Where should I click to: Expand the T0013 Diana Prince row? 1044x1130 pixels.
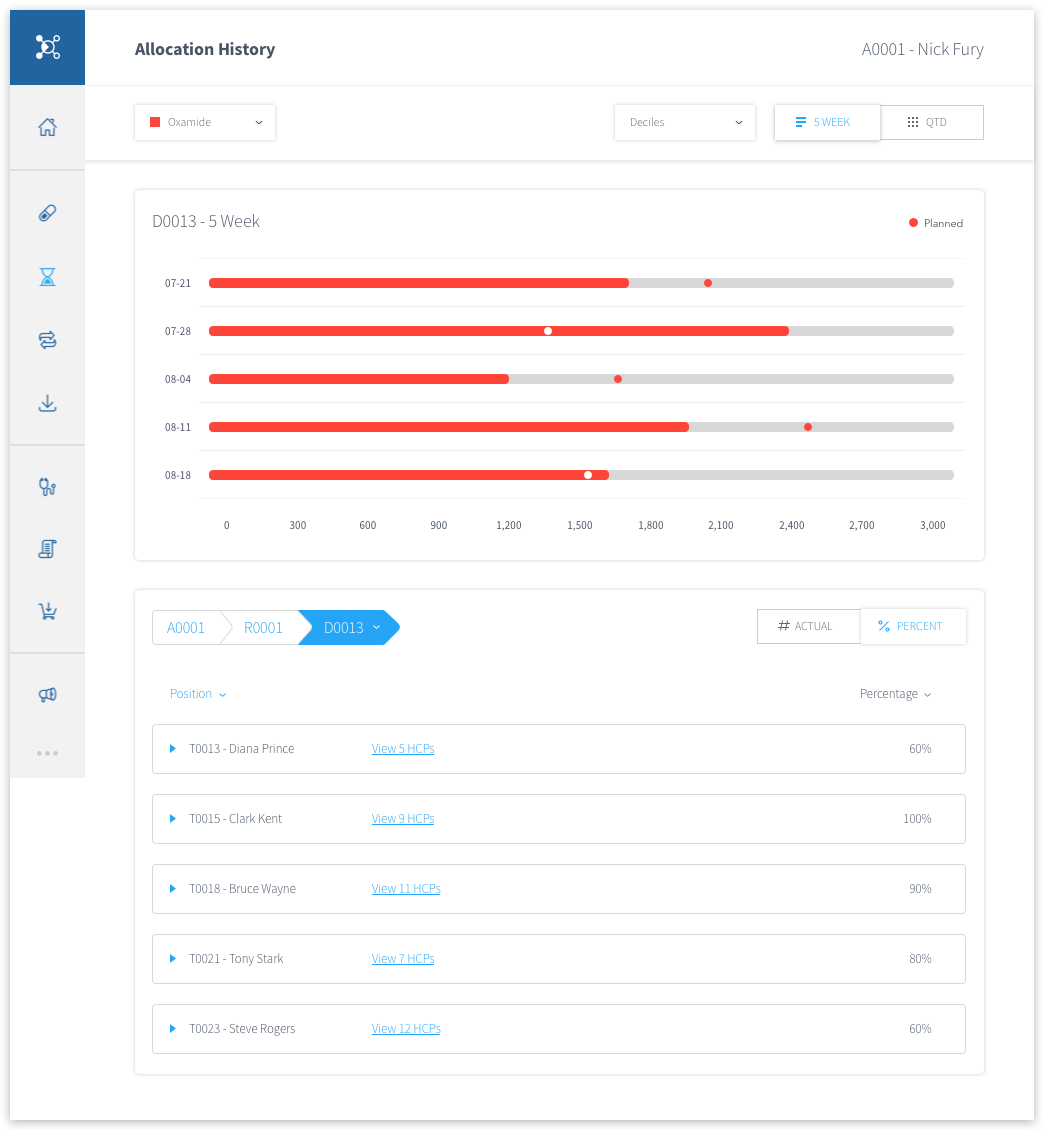coord(173,749)
